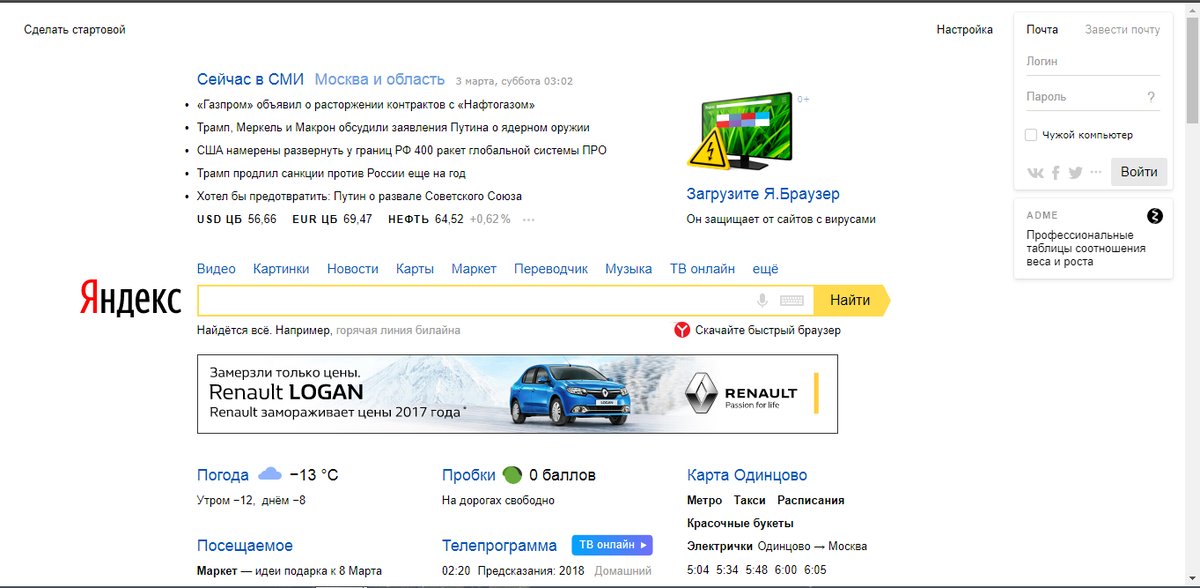Show more social login options (three dots)
The height and width of the screenshot is (588, 1200).
1096,172
